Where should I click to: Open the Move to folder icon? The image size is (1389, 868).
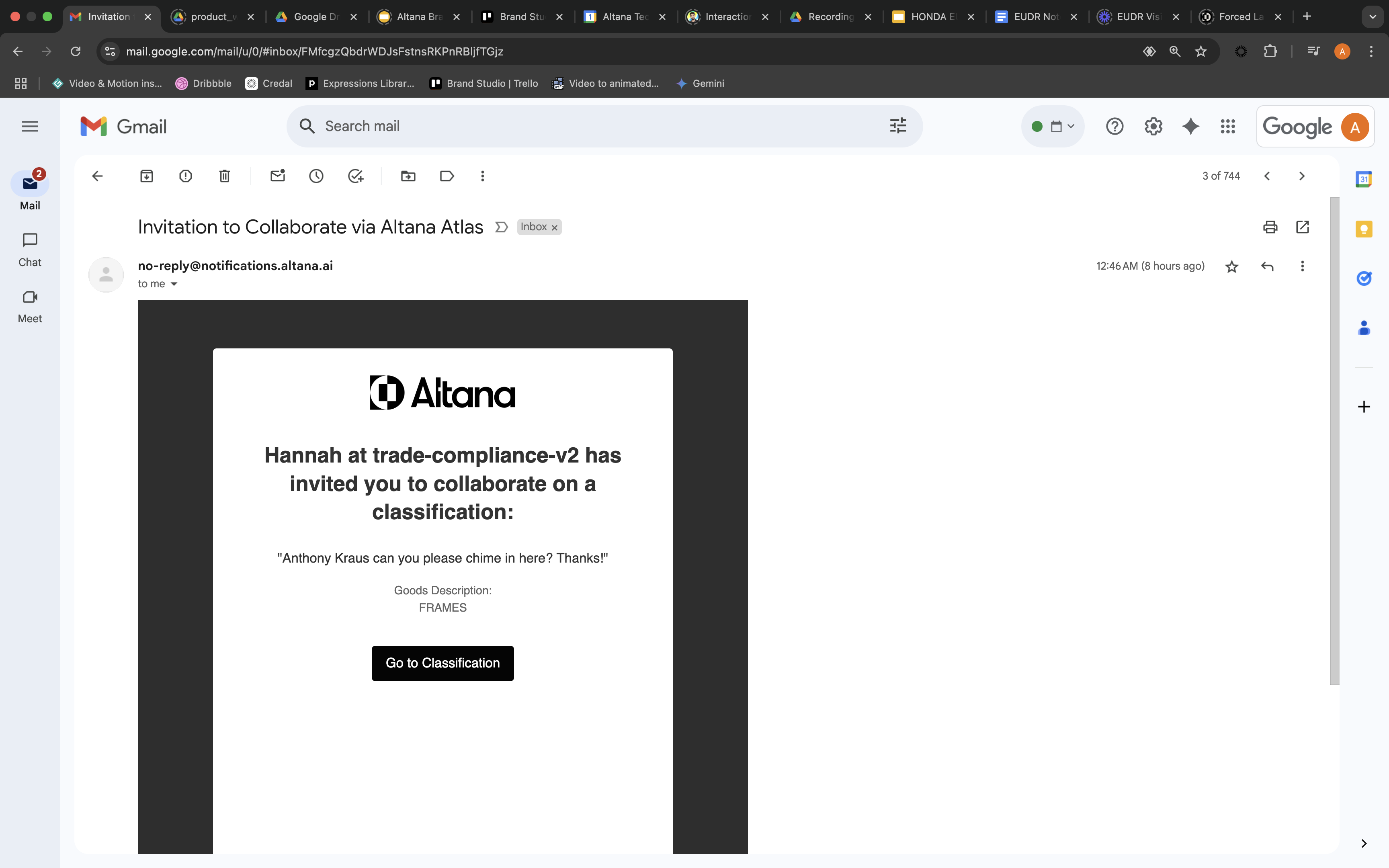coord(408,176)
